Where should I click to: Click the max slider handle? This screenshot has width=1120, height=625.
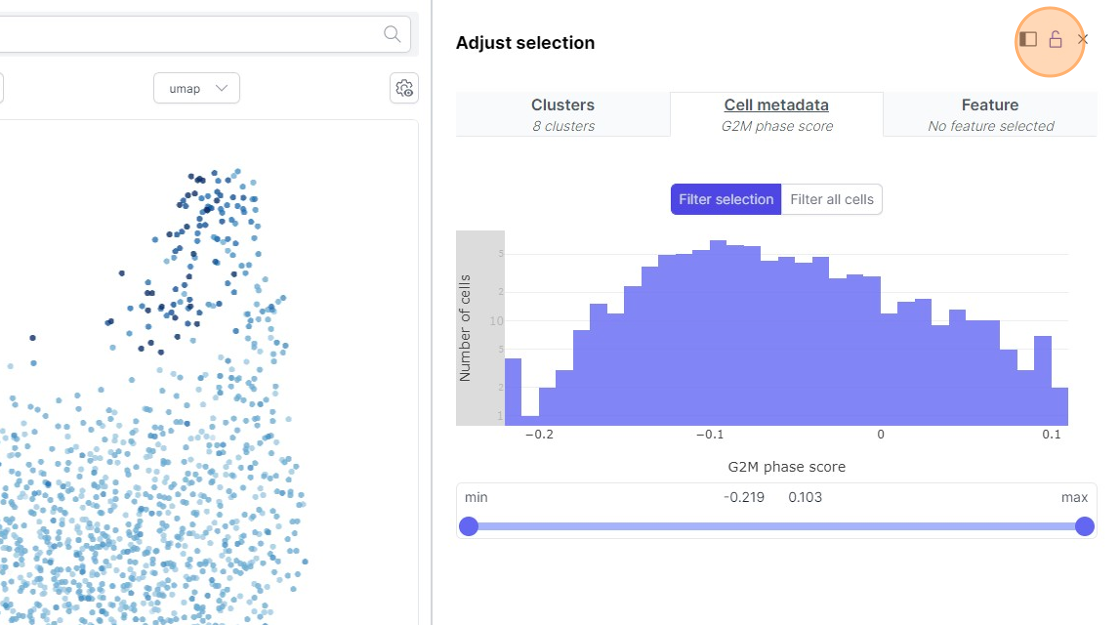tap(1084, 526)
